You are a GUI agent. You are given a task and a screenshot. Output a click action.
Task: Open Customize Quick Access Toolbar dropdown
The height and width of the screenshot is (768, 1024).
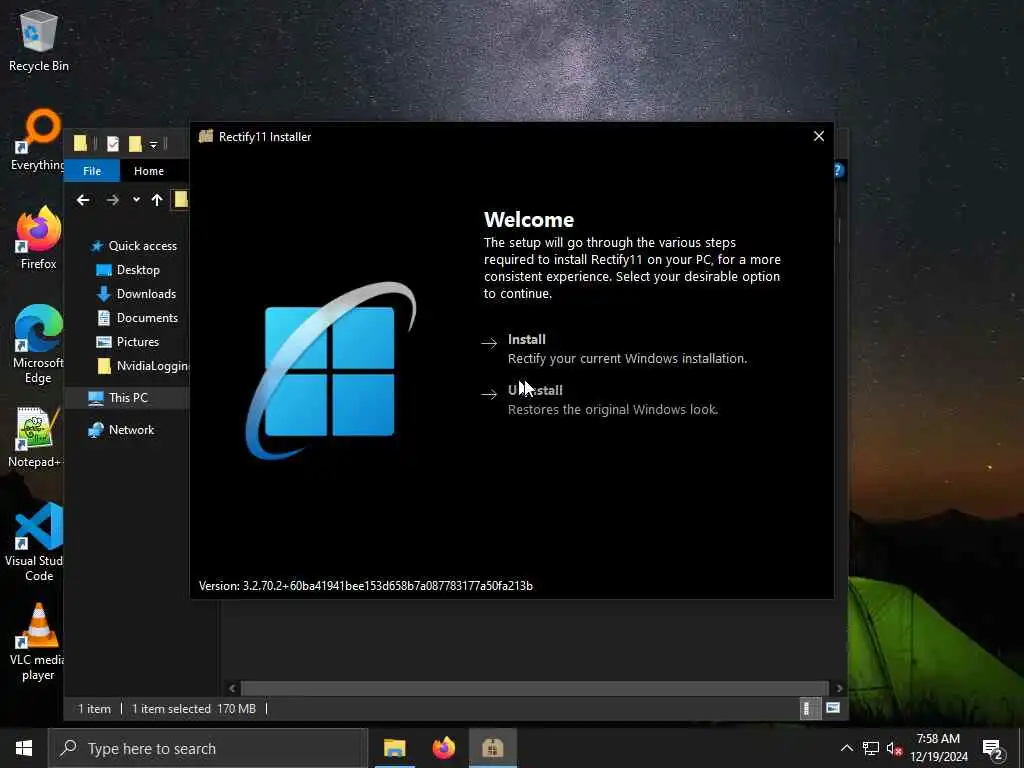[153, 144]
